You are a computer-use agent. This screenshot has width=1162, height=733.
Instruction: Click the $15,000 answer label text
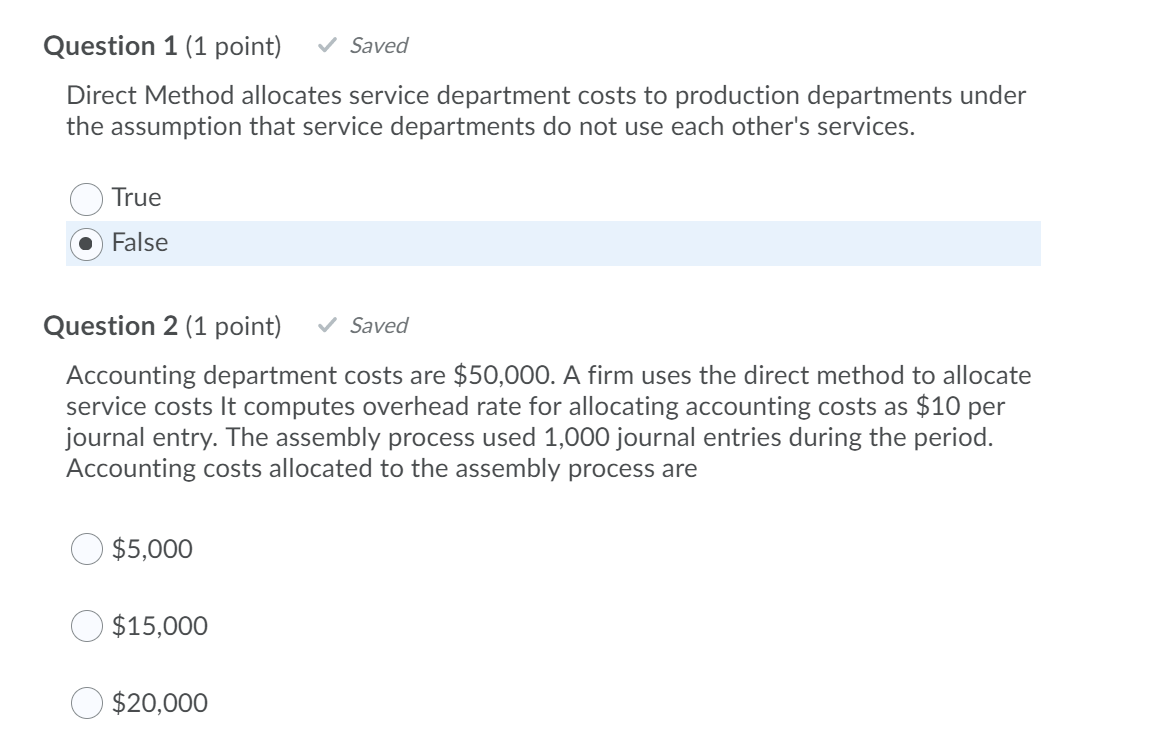161,626
